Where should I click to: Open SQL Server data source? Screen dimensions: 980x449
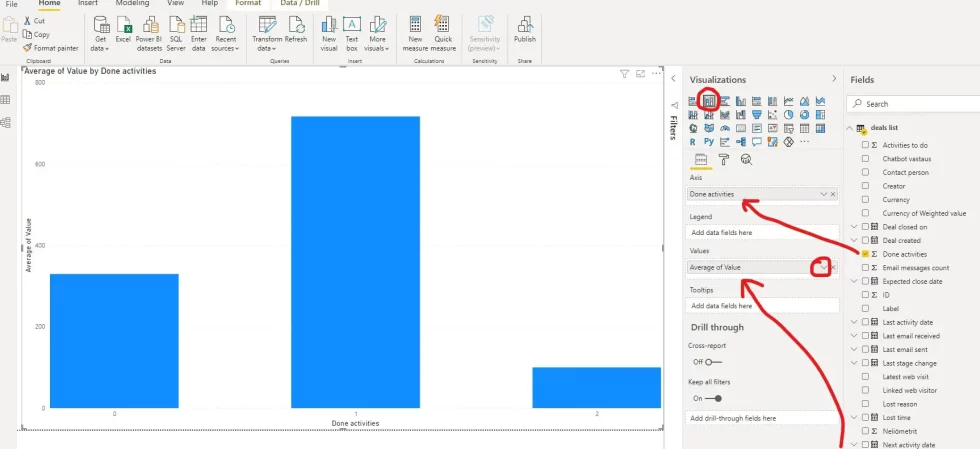176,34
